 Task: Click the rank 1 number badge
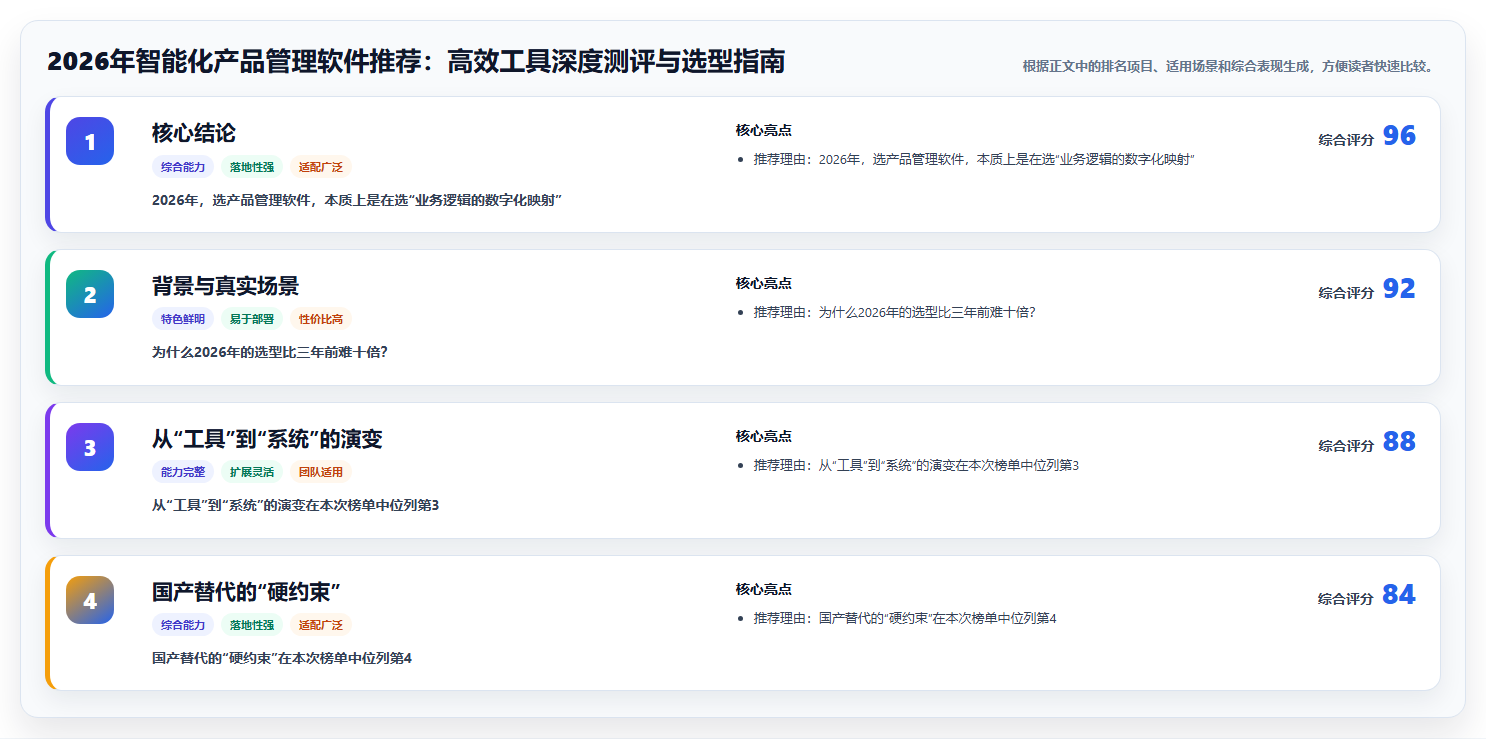pos(90,141)
